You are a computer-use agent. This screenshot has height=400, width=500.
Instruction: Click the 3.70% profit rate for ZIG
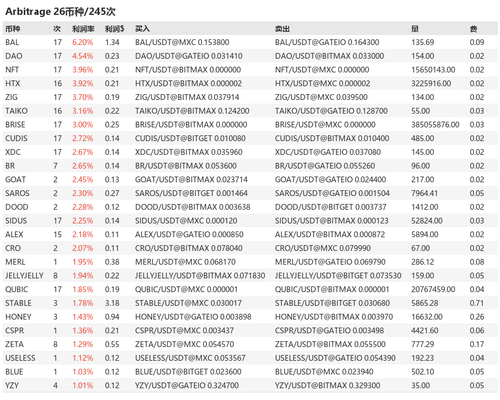[x=83, y=97]
